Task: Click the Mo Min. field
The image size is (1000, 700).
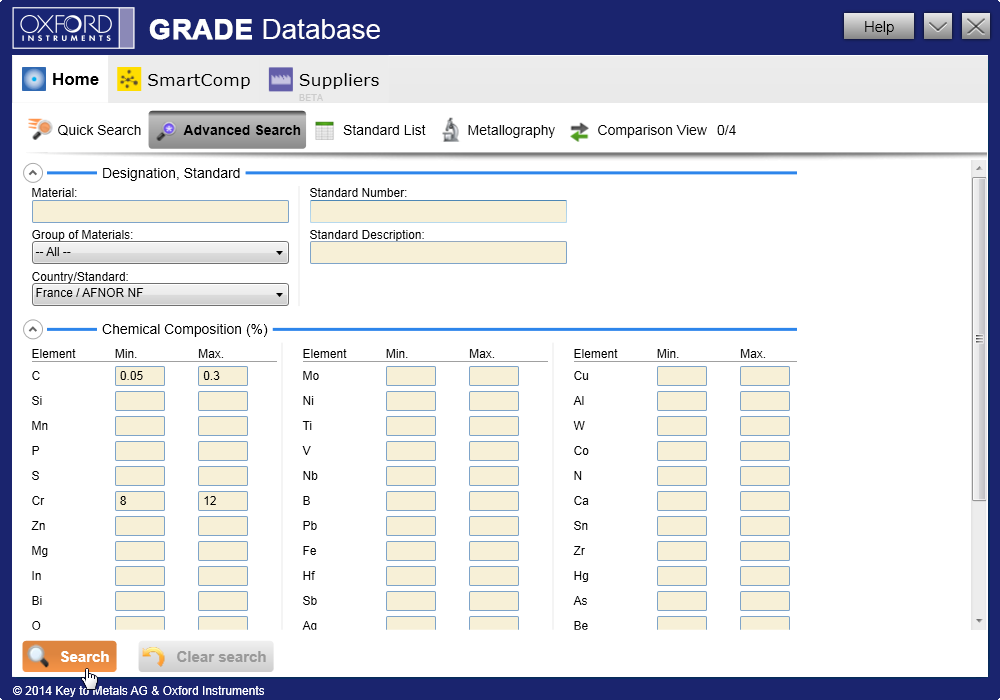Action: (x=411, y=376)
